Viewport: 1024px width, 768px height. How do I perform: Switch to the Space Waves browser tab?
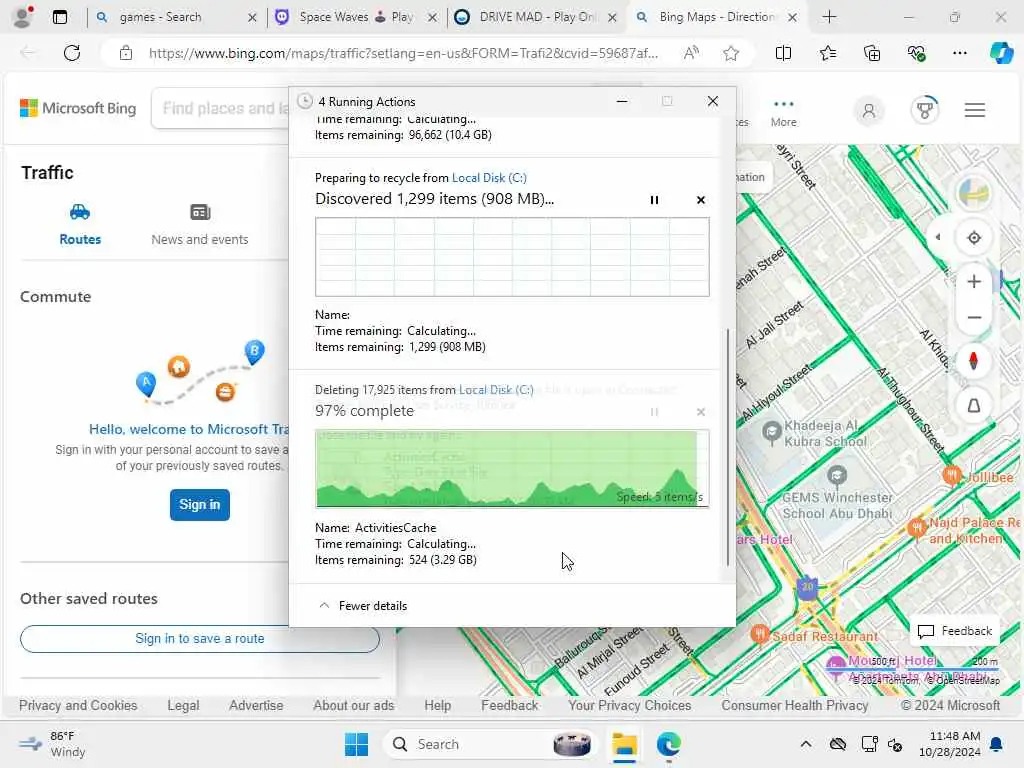click(x=356, y=17)
